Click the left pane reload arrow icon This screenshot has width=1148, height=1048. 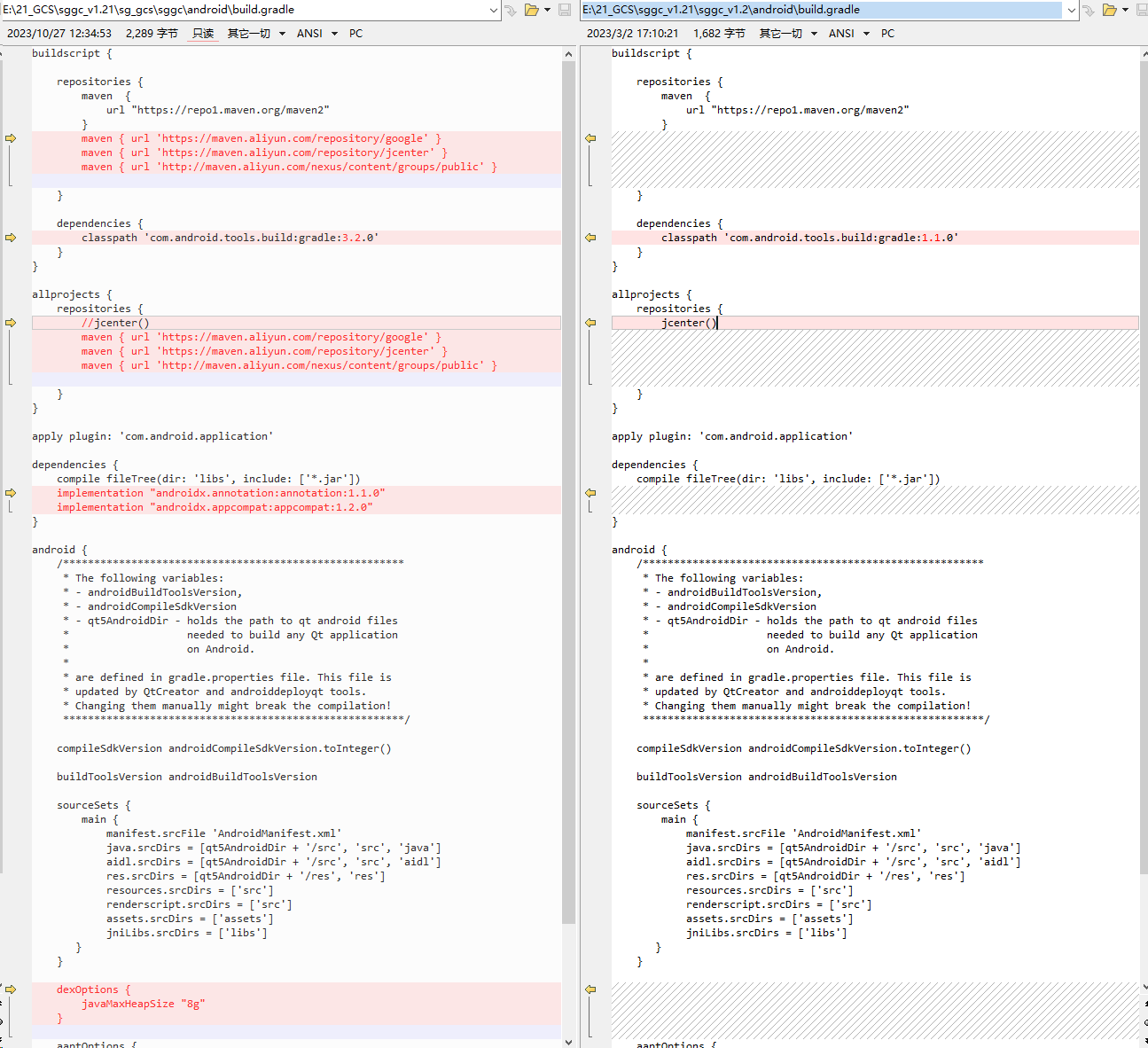pos(511,10)
